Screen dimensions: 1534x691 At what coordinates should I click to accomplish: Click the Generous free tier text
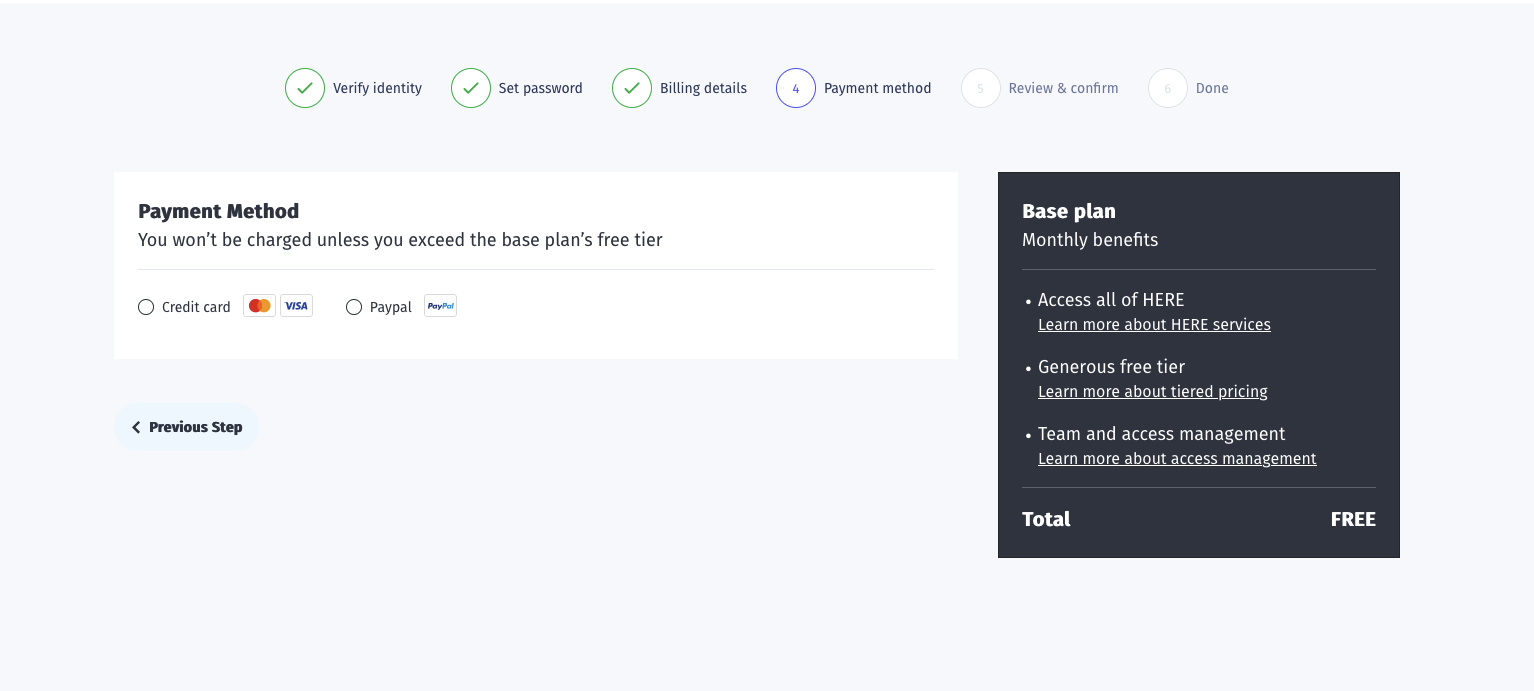pos(1111,367)
